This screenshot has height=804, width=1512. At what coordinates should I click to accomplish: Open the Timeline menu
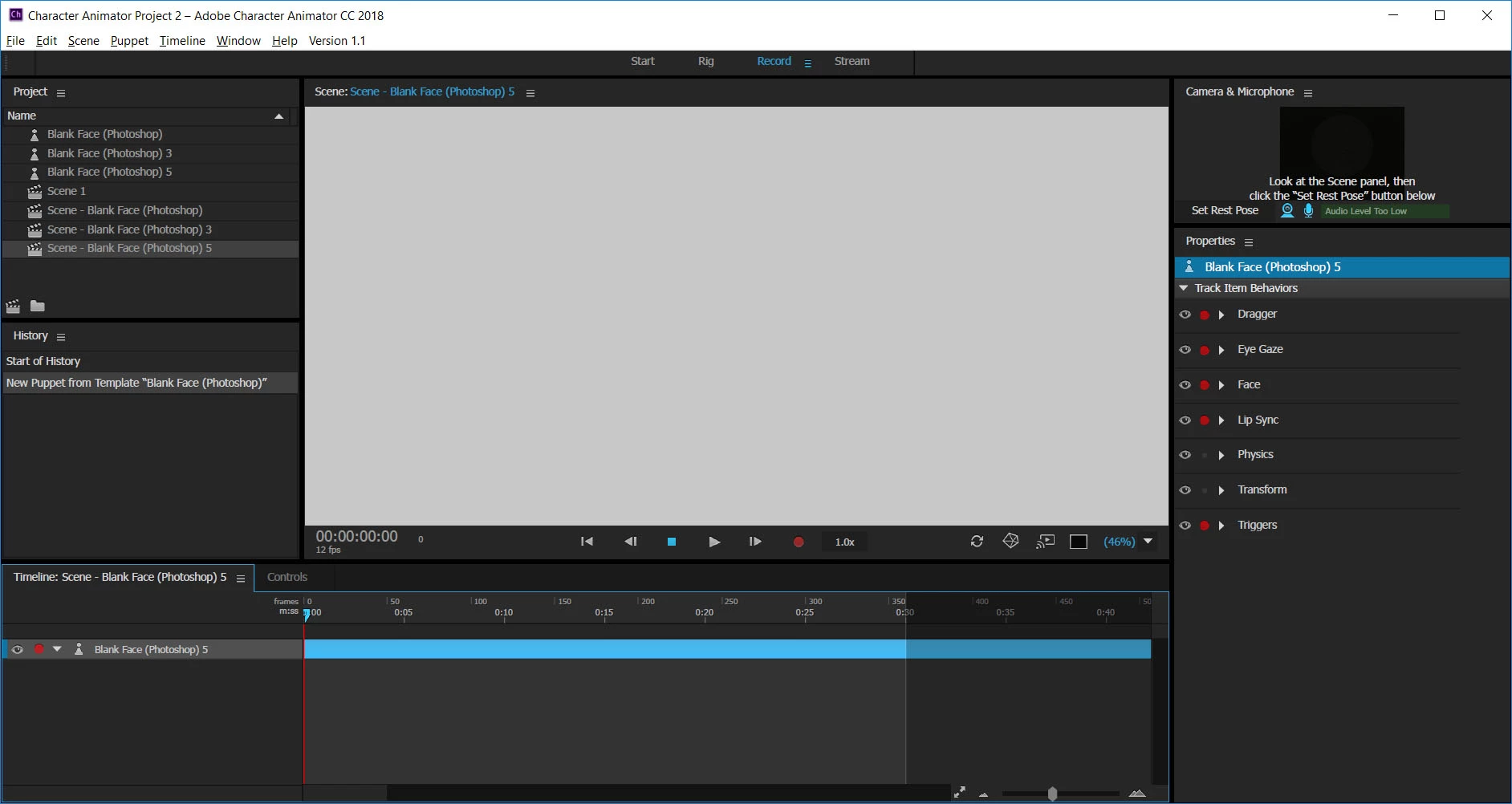182,41
